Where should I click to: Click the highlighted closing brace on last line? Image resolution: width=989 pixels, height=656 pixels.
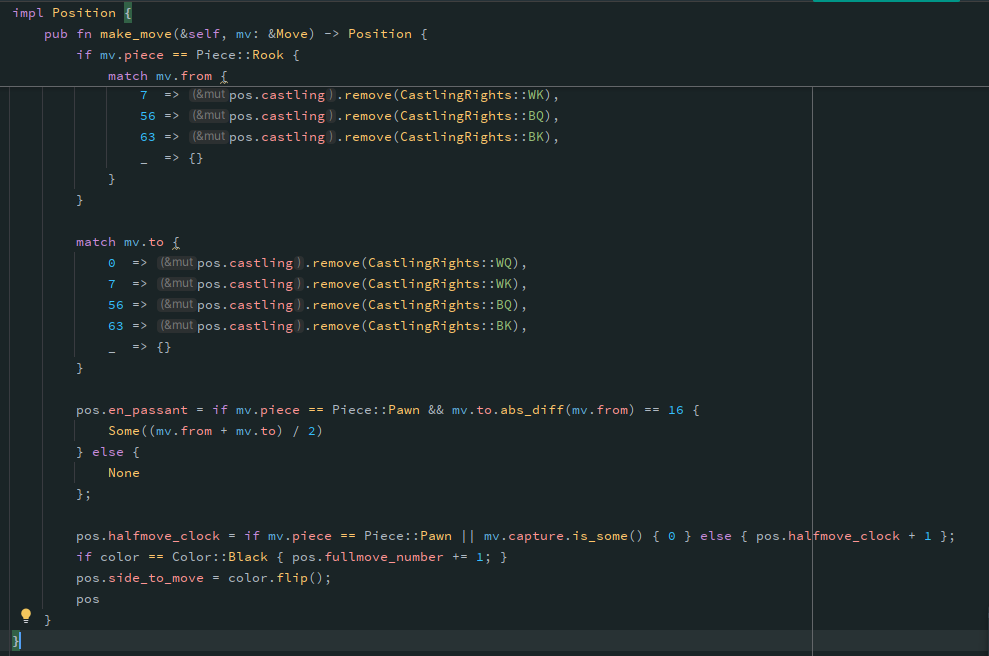16,641
